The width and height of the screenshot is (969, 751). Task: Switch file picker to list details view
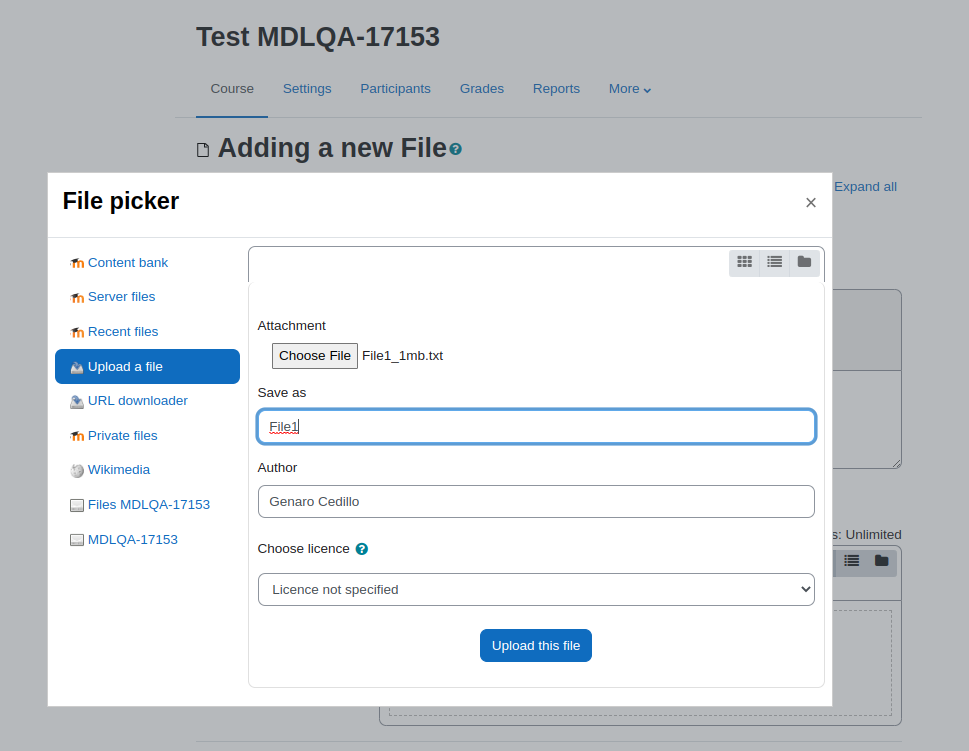click(x=774, y=262)
